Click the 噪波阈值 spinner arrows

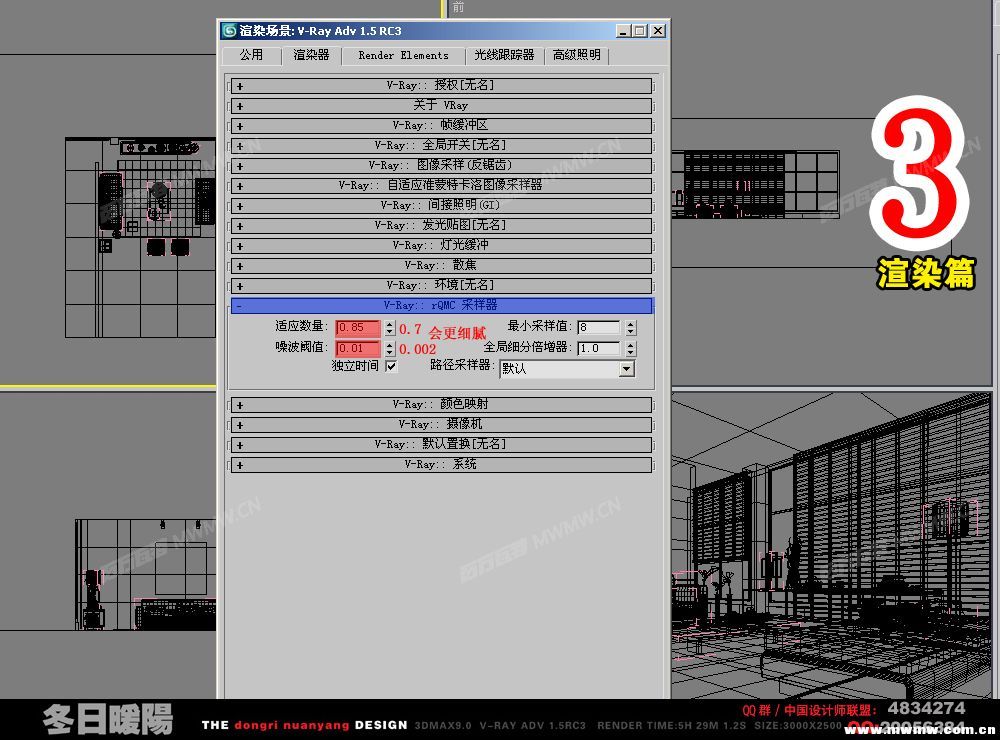pyautogui.click(x=390, y=348)
